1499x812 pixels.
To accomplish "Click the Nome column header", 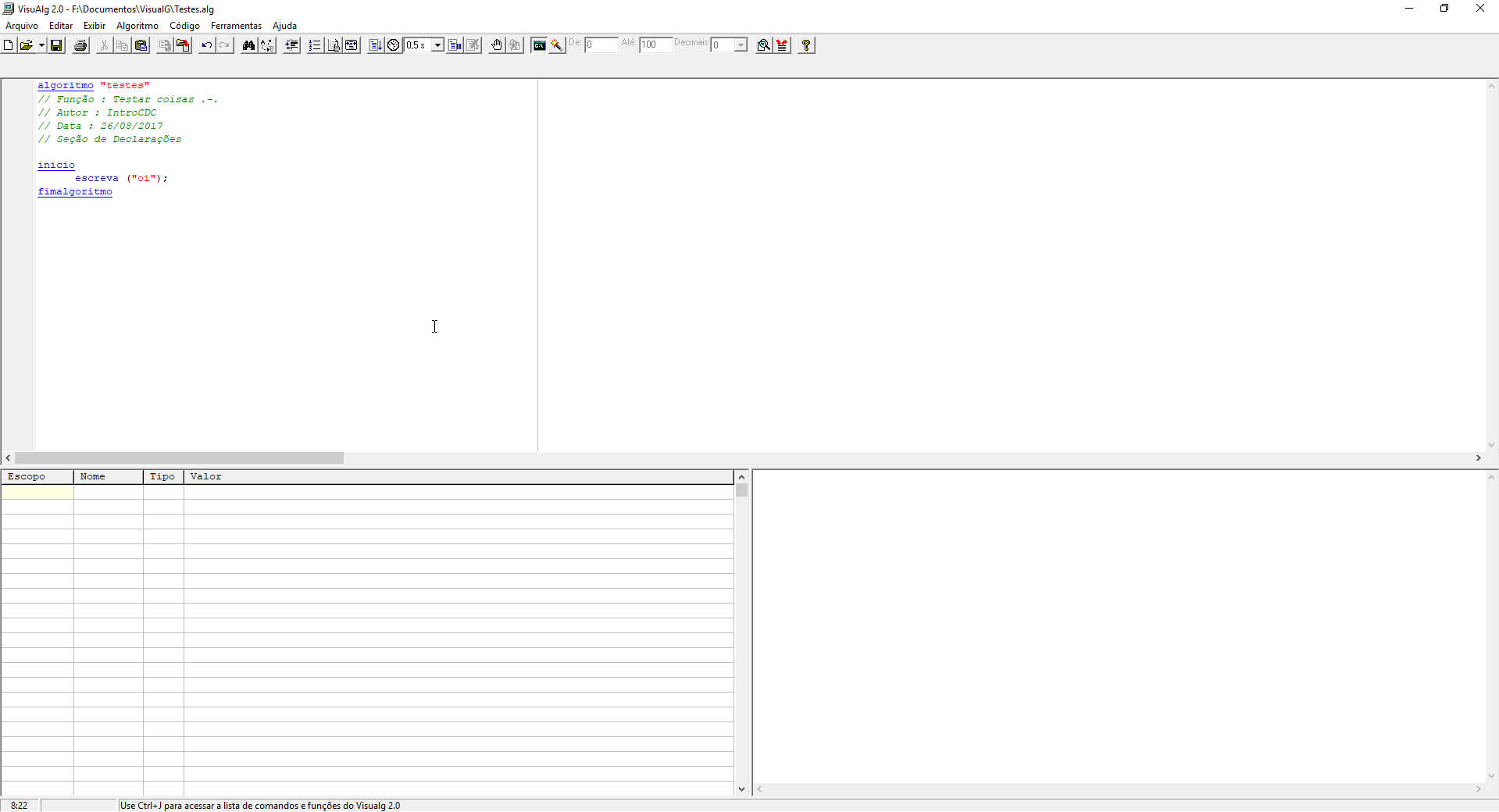I will [x=109, y=477].
